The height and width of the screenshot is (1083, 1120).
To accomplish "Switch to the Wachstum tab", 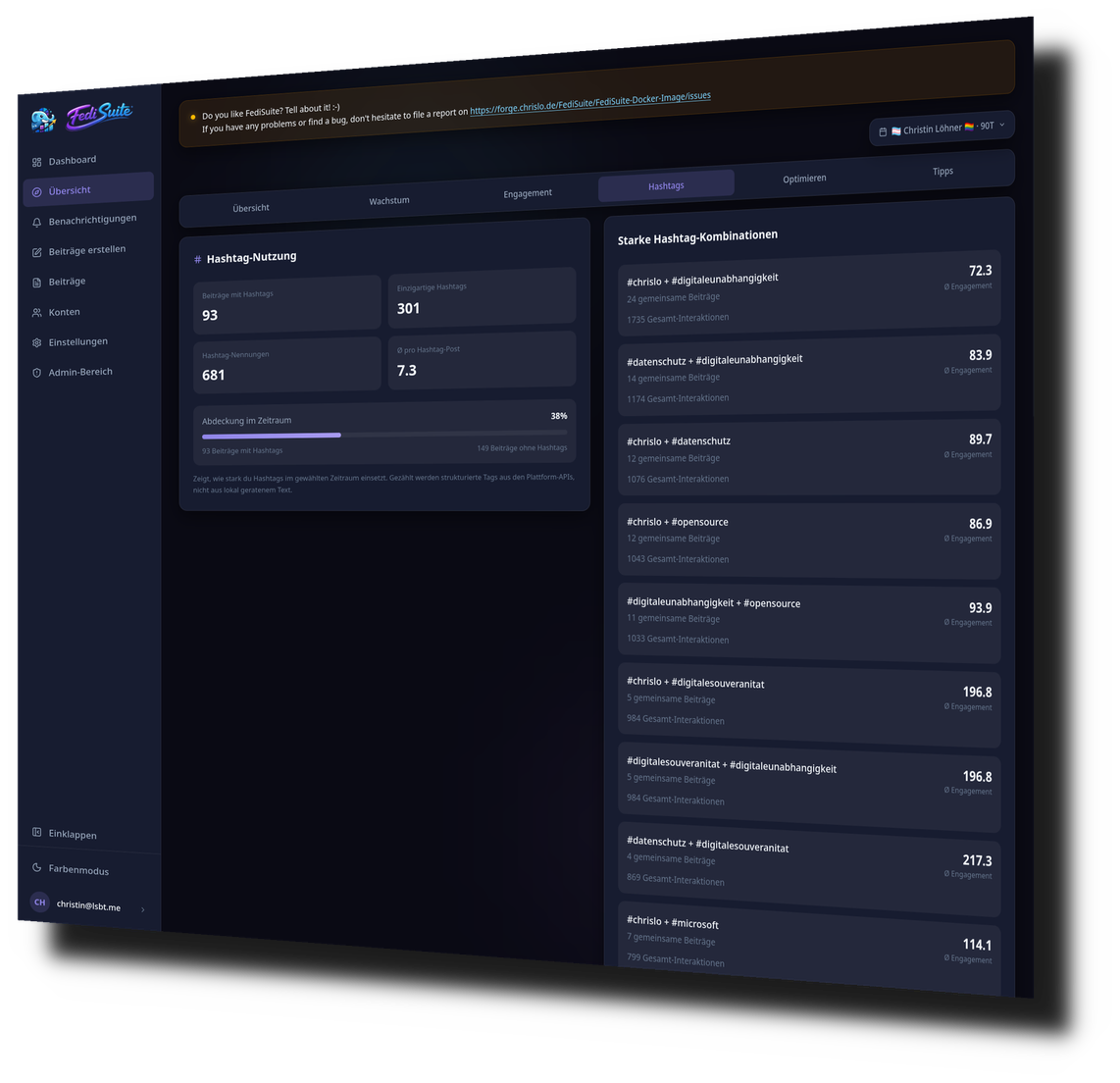I will pos(389,201).
